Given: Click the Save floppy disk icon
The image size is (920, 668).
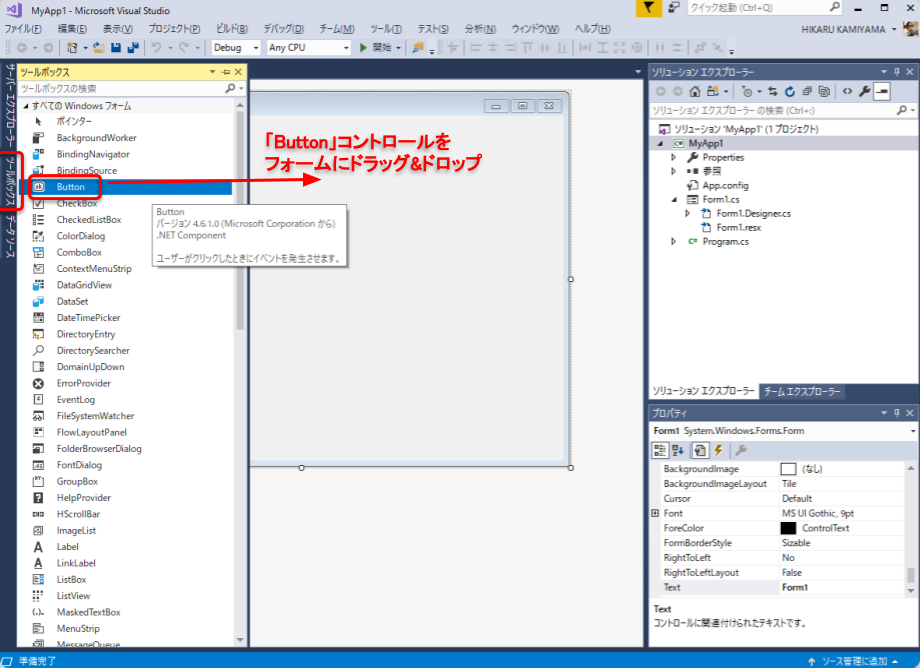Looking at the screenshot, I should pos(116,48).
